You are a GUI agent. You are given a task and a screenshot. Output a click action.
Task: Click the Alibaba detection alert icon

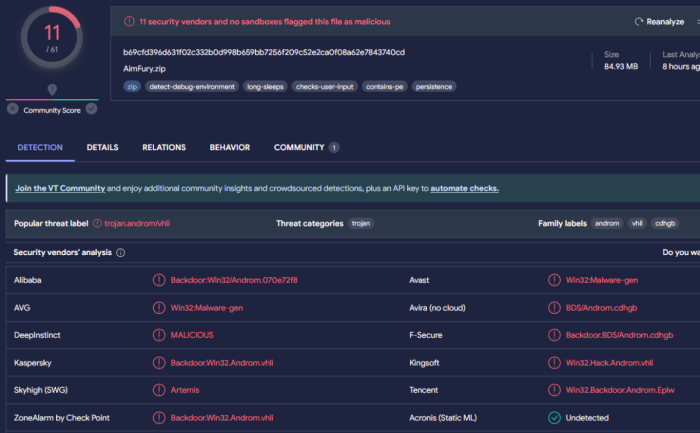click(x=159, y=280)
